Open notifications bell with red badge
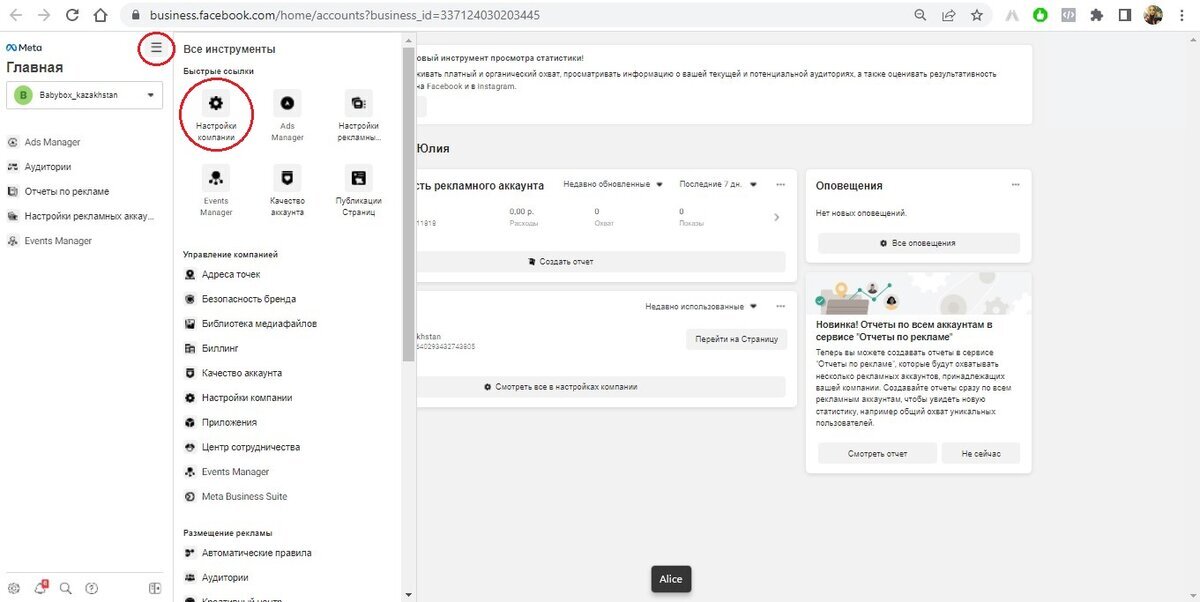This screenshot has width=1200, height=602. pos(40,588)
